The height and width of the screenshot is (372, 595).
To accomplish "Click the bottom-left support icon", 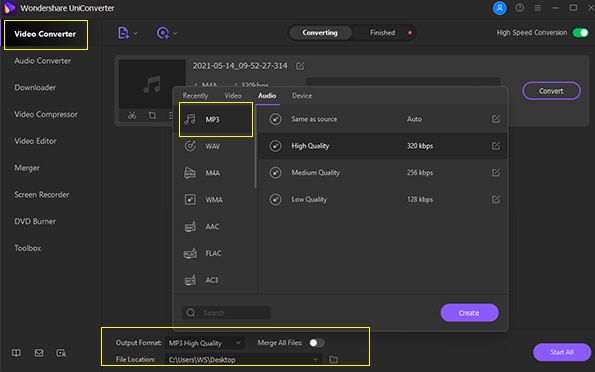I will (x=61, y=353).
